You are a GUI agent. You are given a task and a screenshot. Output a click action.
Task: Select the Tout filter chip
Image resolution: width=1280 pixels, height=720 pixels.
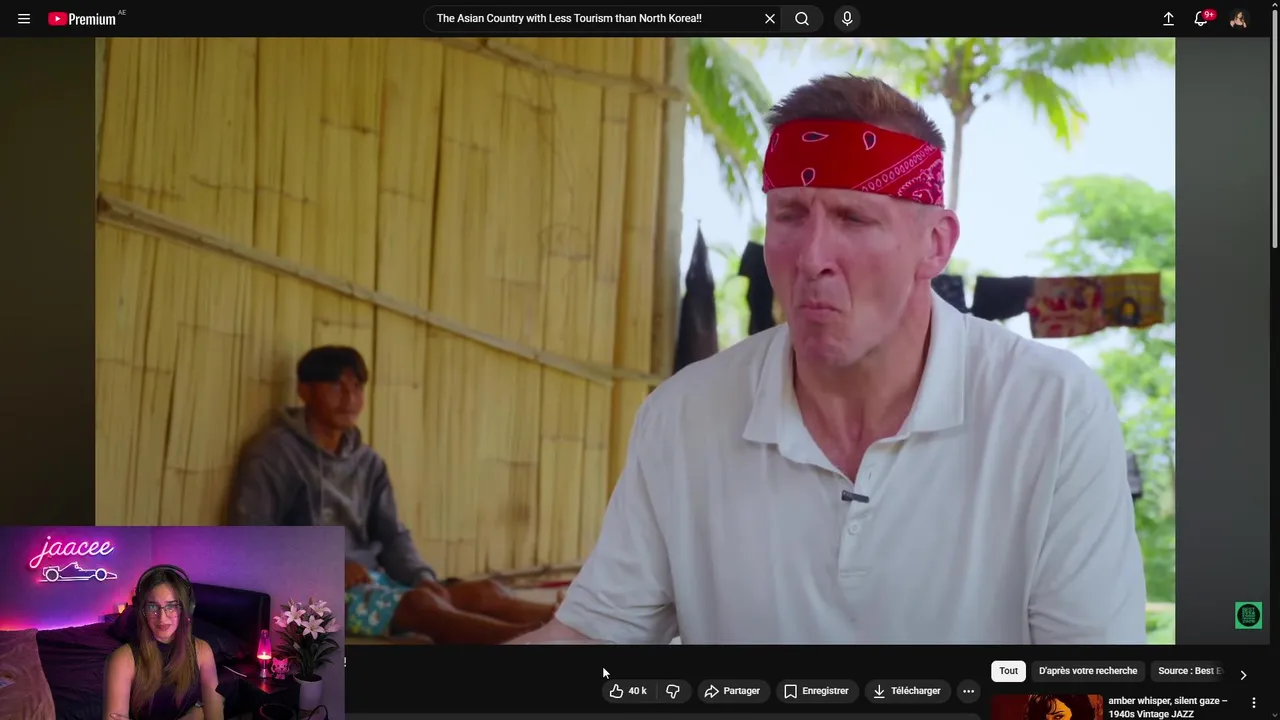[1008, 671]
